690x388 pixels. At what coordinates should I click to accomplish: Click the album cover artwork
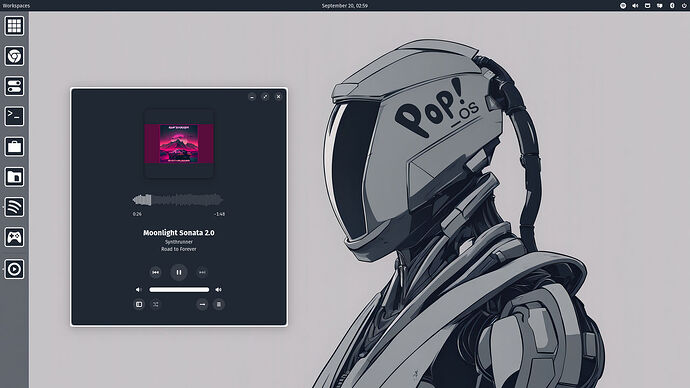tap(179, 144)
